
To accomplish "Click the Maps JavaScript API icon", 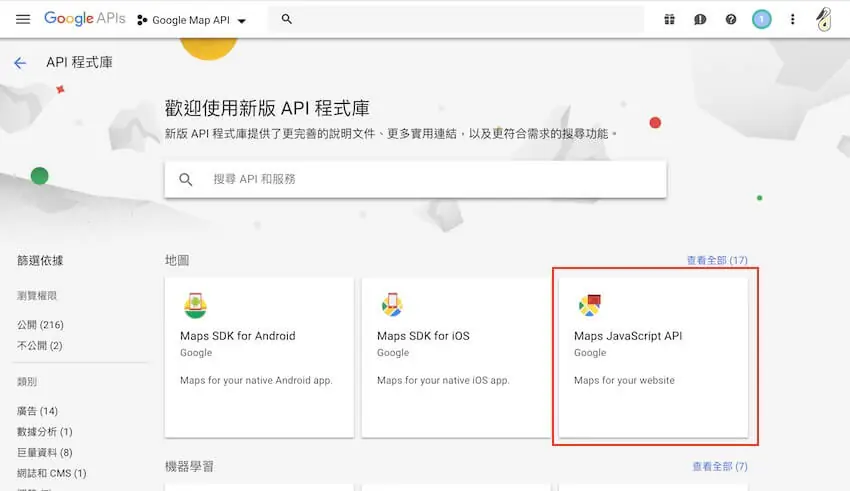I will tap(590, 305).
